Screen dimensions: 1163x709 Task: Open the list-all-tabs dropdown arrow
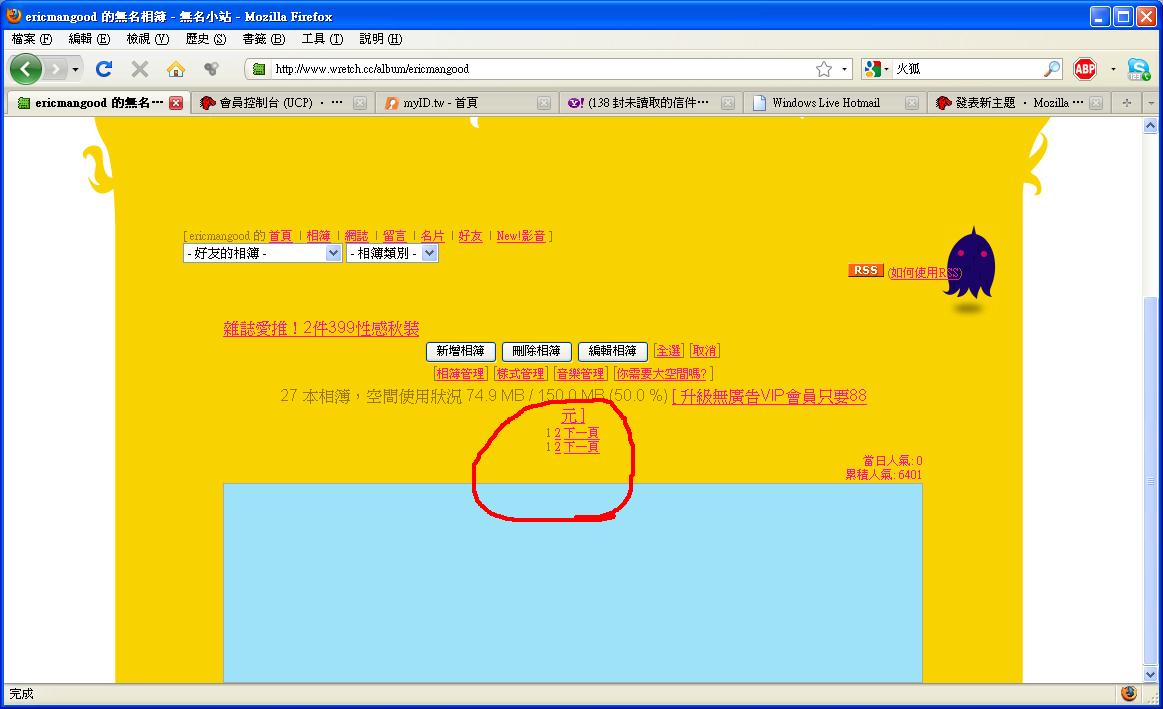(1151, 103)
